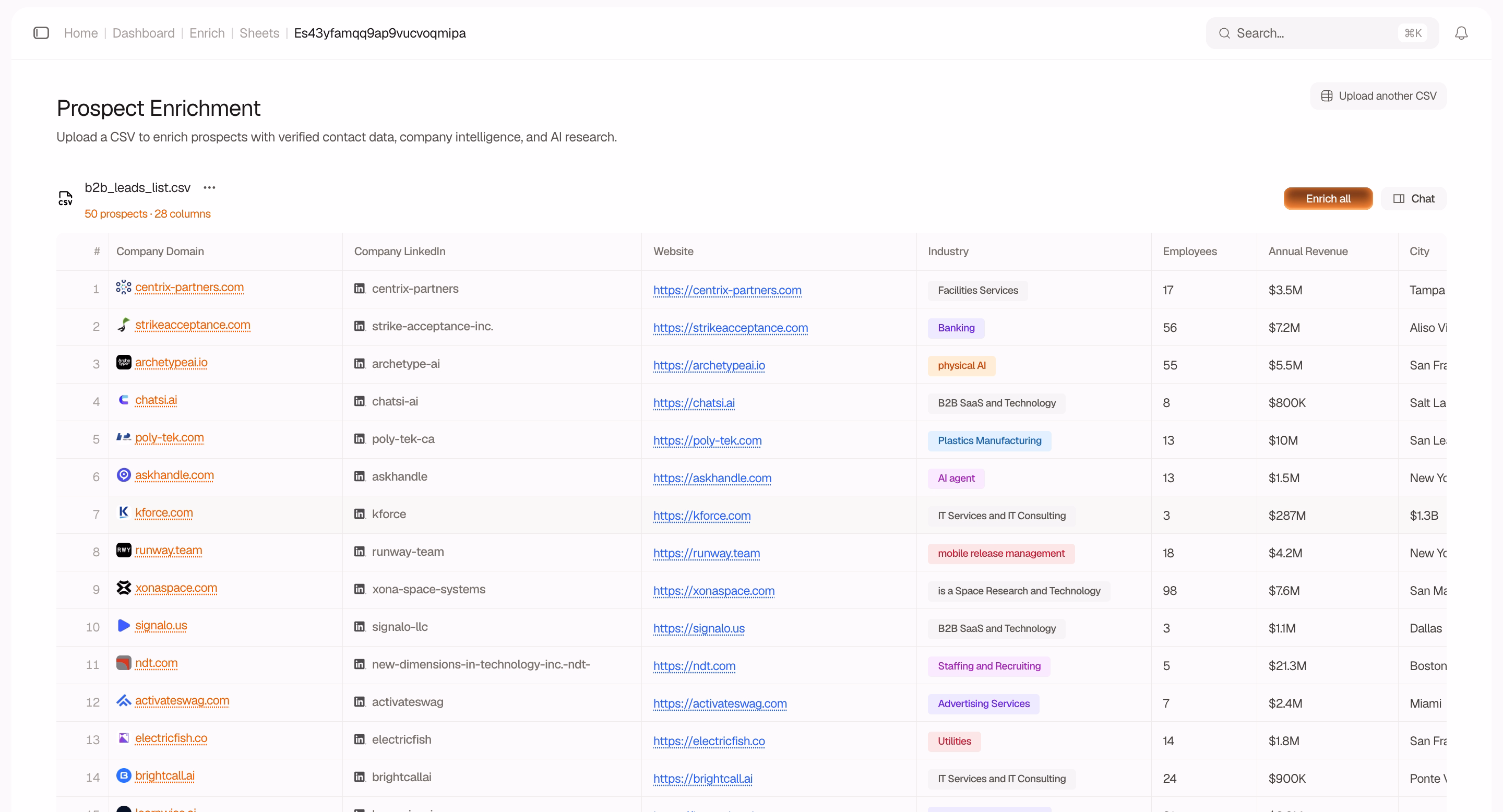Click LinkedIn icon beside strike-acceptance-inc.
The image size is (1503, 812).
click(360, 326)
